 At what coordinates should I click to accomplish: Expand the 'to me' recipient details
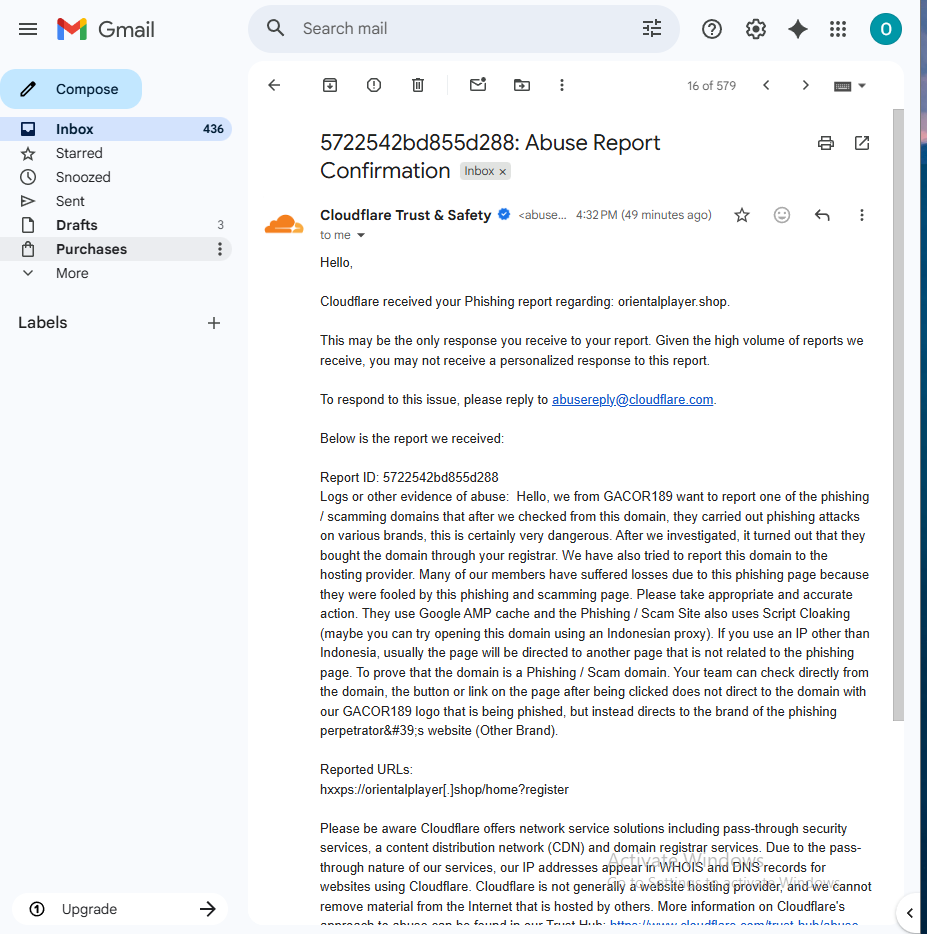360,235
